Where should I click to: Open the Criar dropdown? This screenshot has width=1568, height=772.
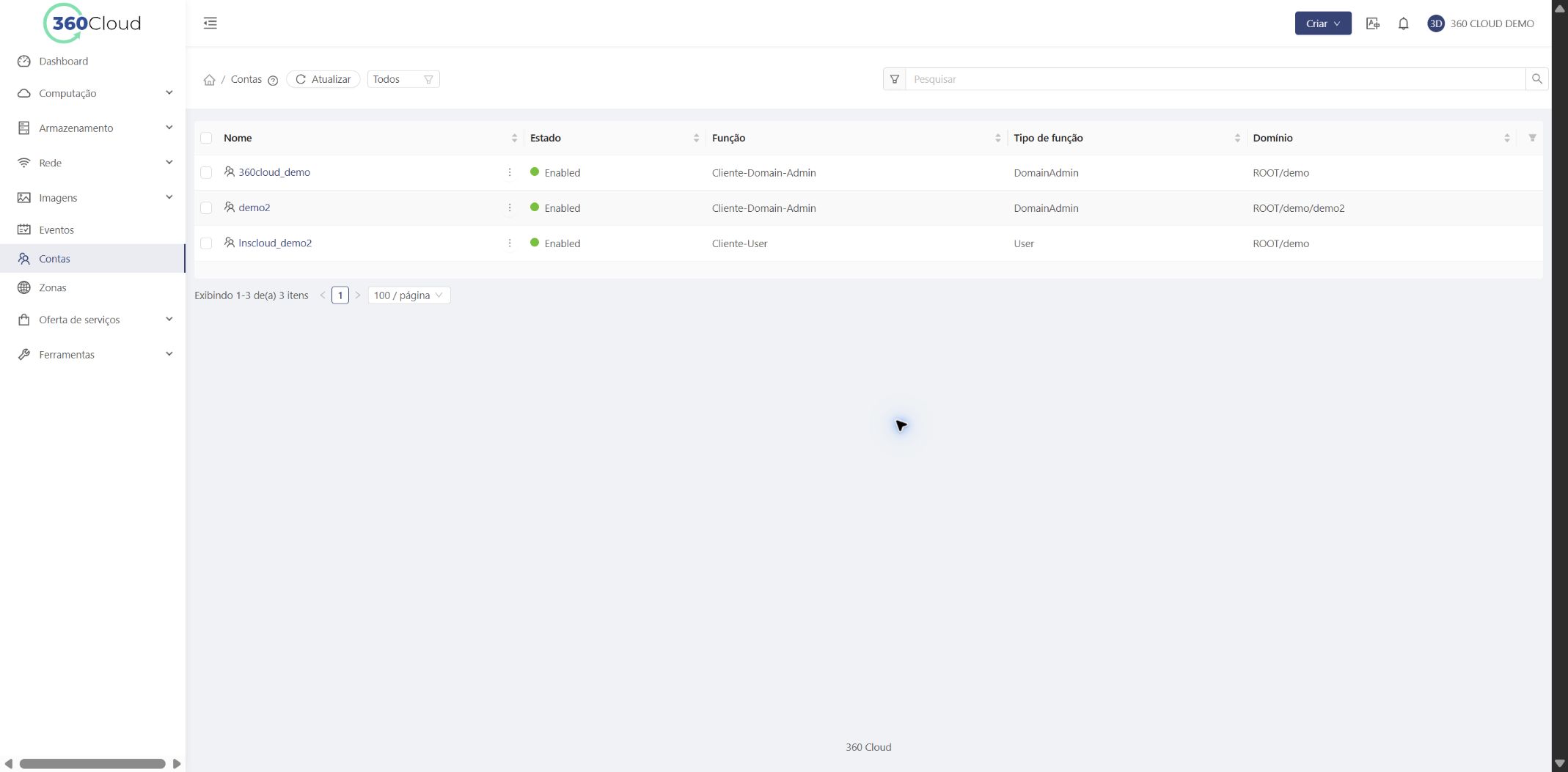1323,23
